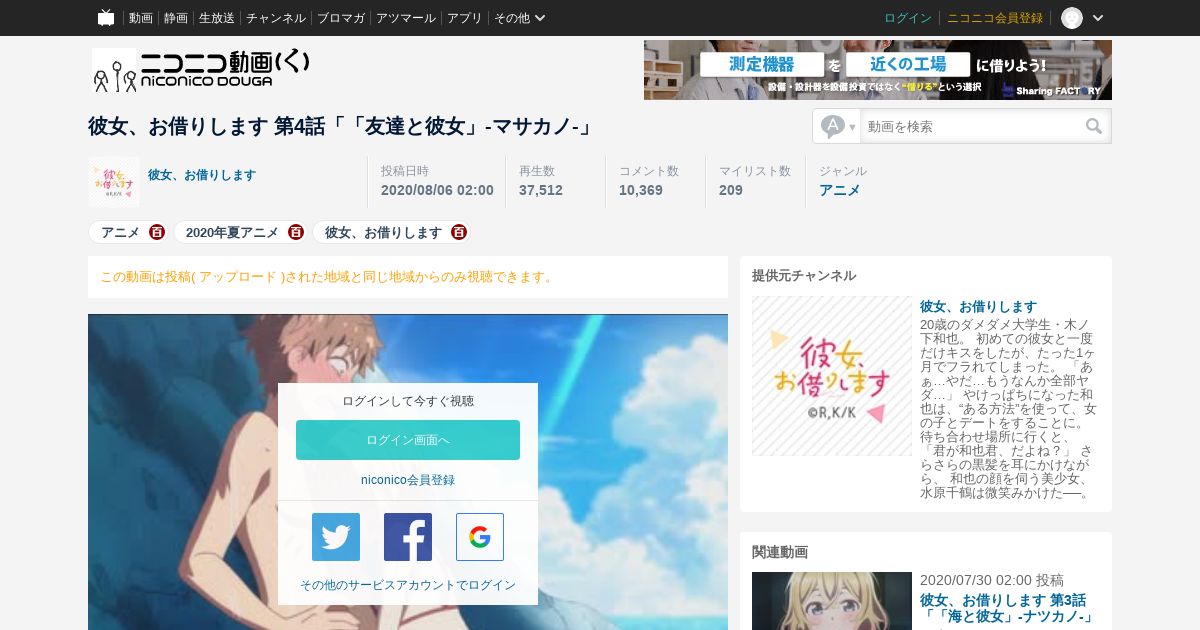Click the ログイン画面へ button
The height and width of the screenshot is (630, 1200).
pyautogui.click(x=408, y=440)
